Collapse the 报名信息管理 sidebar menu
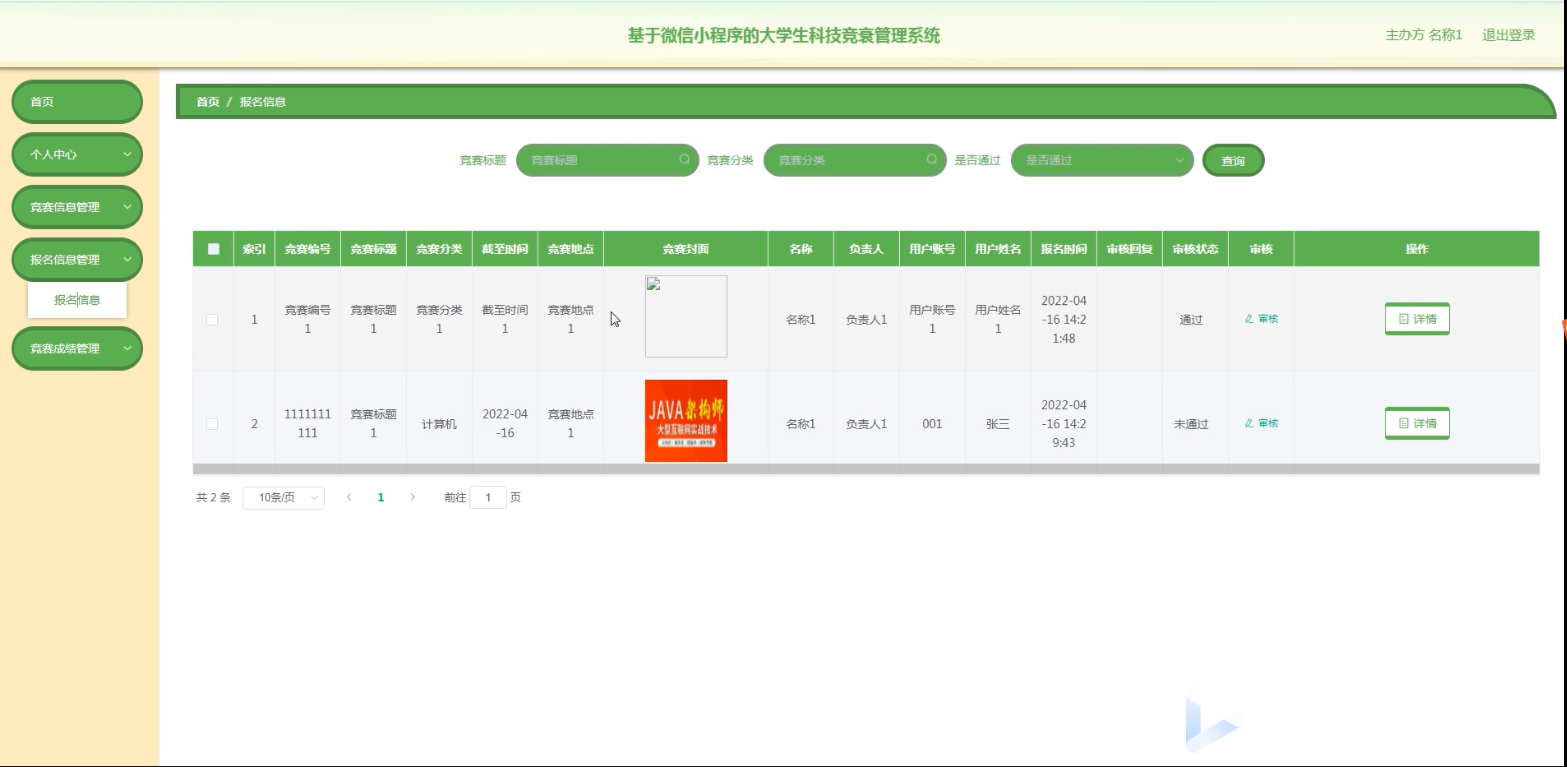The image size is (1567, 767). pyautogui.click(x=77, y=260)
